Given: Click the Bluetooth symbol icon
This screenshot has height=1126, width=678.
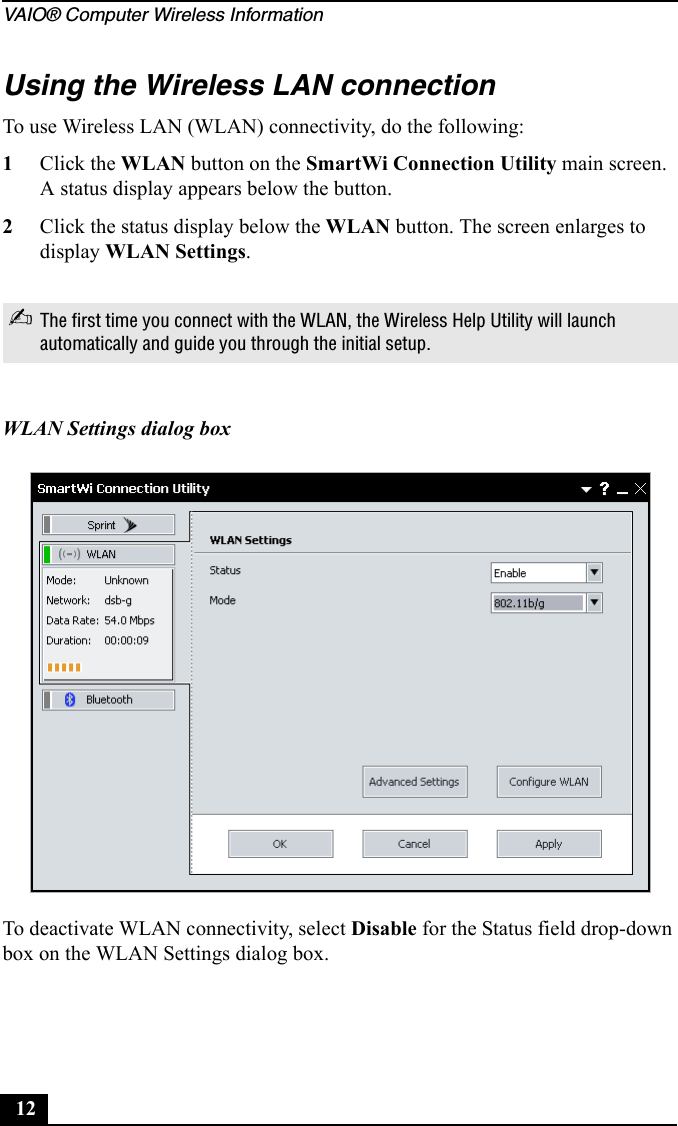Looking at the screenshot, I should (70, 699).
